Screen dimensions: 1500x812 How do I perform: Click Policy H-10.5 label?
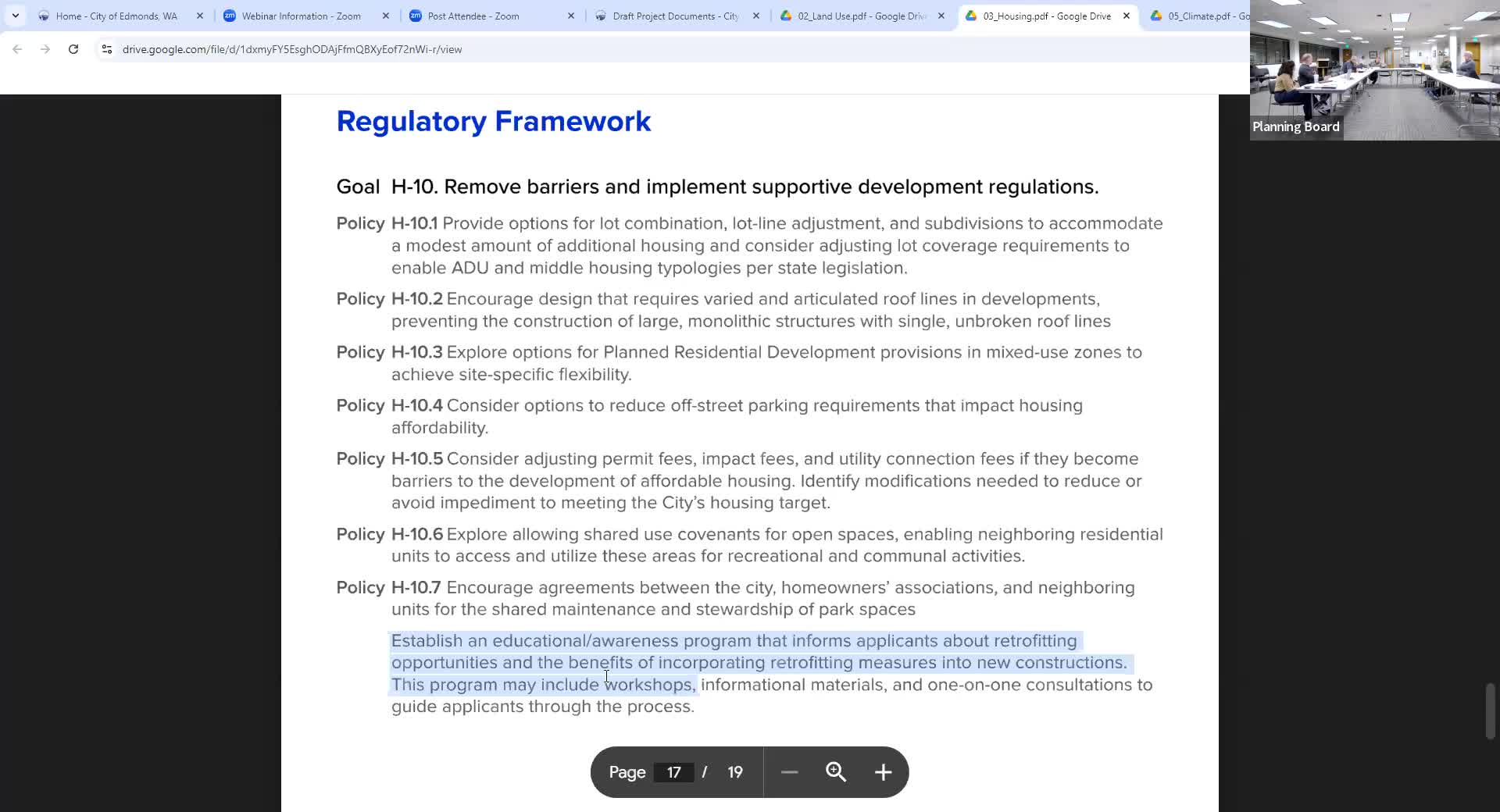(x=389, y=458)
